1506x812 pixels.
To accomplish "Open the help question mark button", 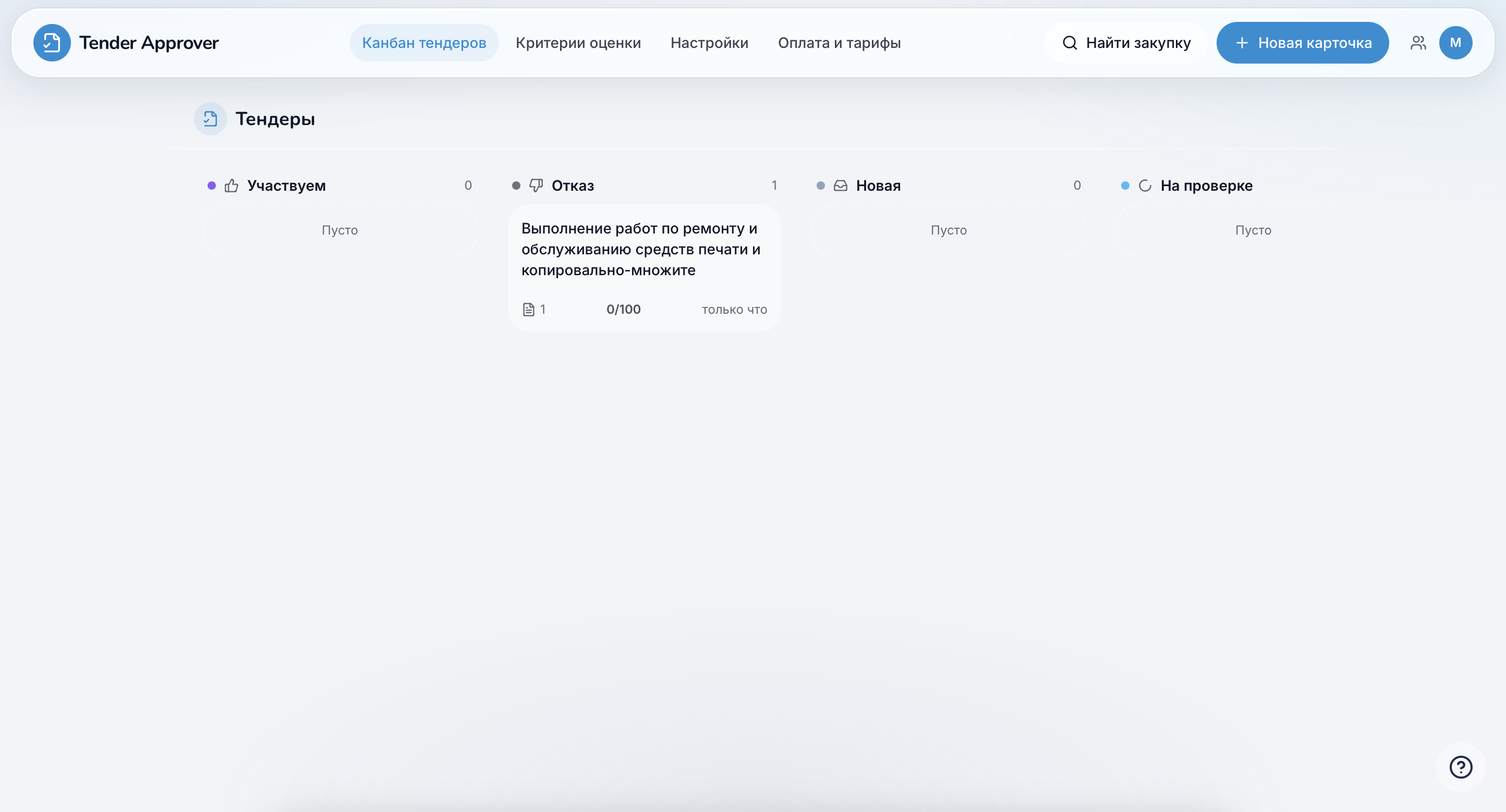I will (1461, 767).
